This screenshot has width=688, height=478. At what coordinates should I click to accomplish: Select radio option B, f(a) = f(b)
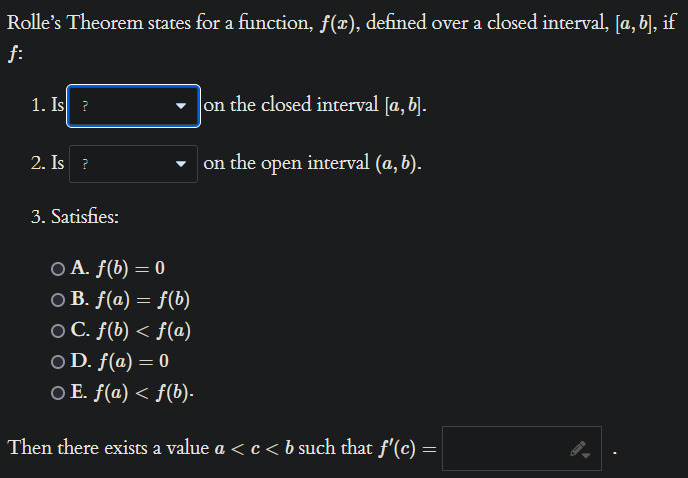[x=58, y=300]
